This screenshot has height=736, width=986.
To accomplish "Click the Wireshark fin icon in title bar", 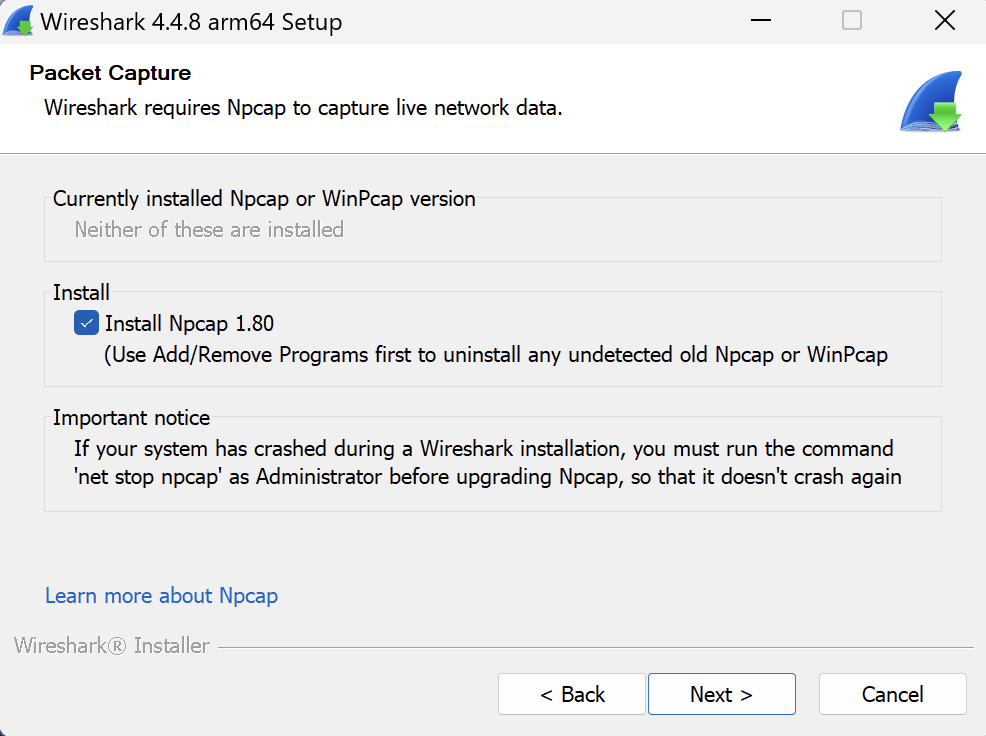I will tap(20, 21).
